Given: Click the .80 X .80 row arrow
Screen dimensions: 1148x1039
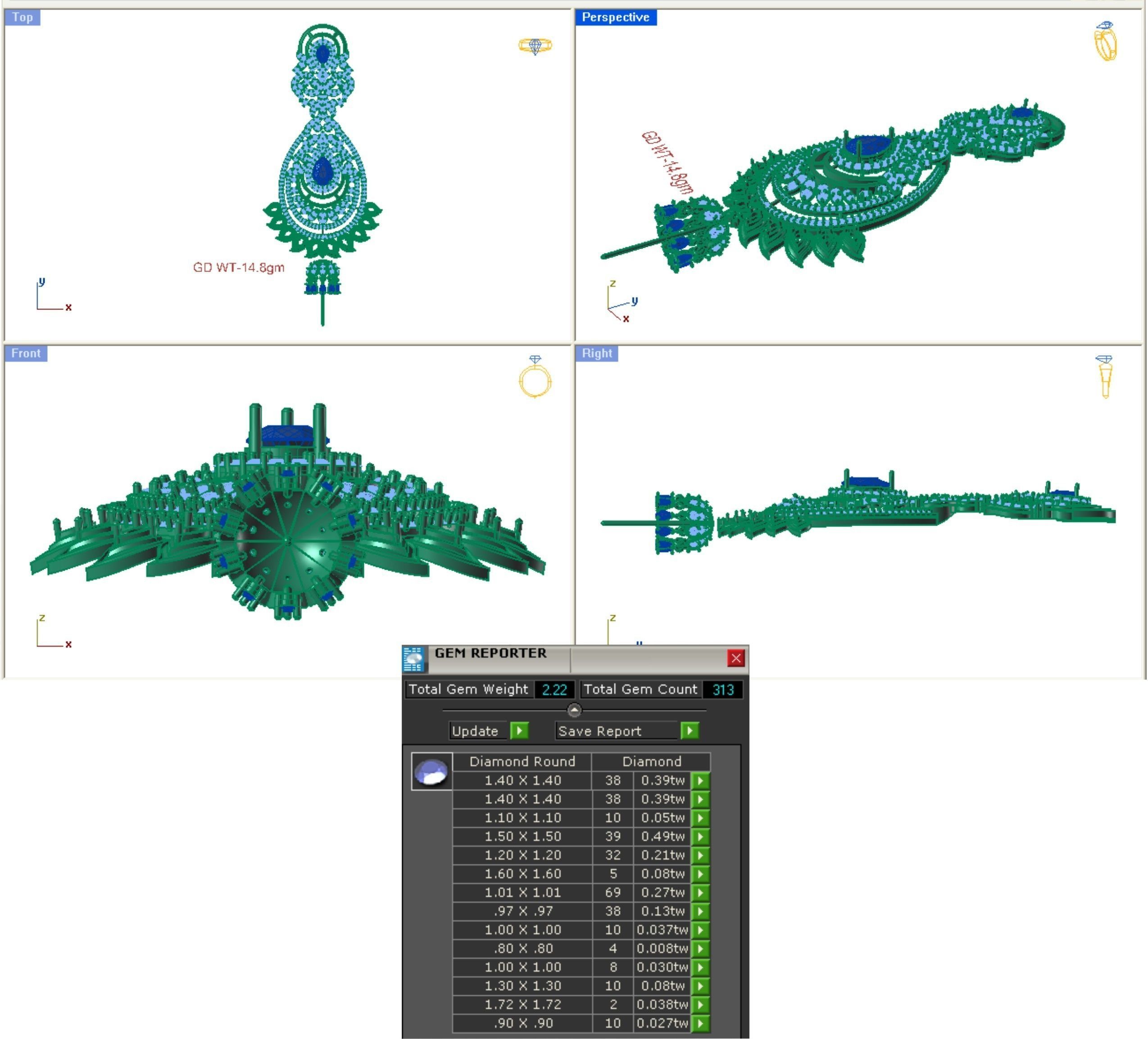Looking at the screenshot, I should (x=700, y=948).
